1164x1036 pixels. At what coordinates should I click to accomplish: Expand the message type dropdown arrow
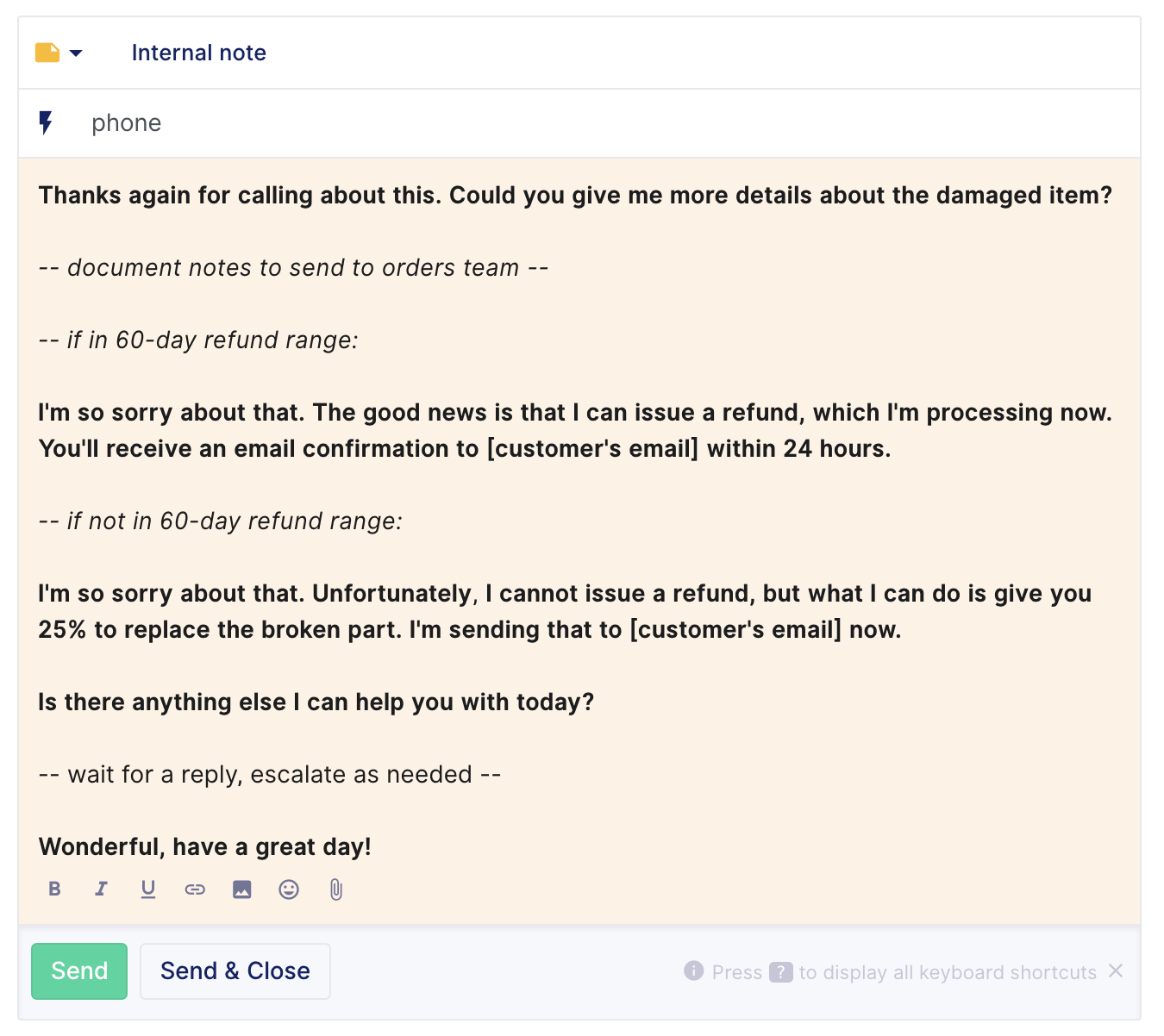[76, 53]
